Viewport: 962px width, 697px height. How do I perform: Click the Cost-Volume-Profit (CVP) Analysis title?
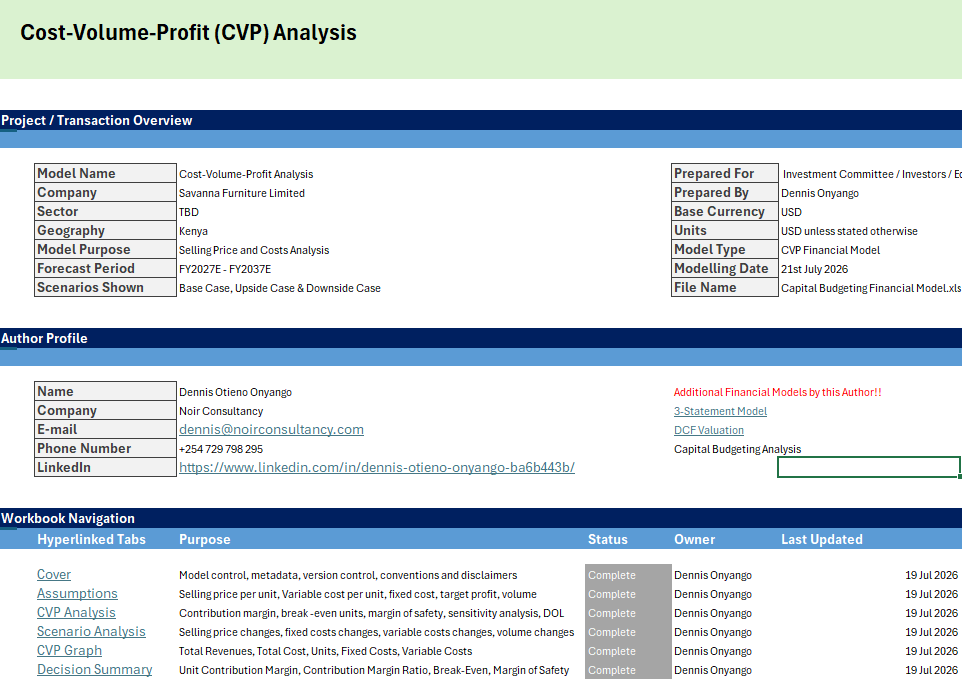point(188,33)
